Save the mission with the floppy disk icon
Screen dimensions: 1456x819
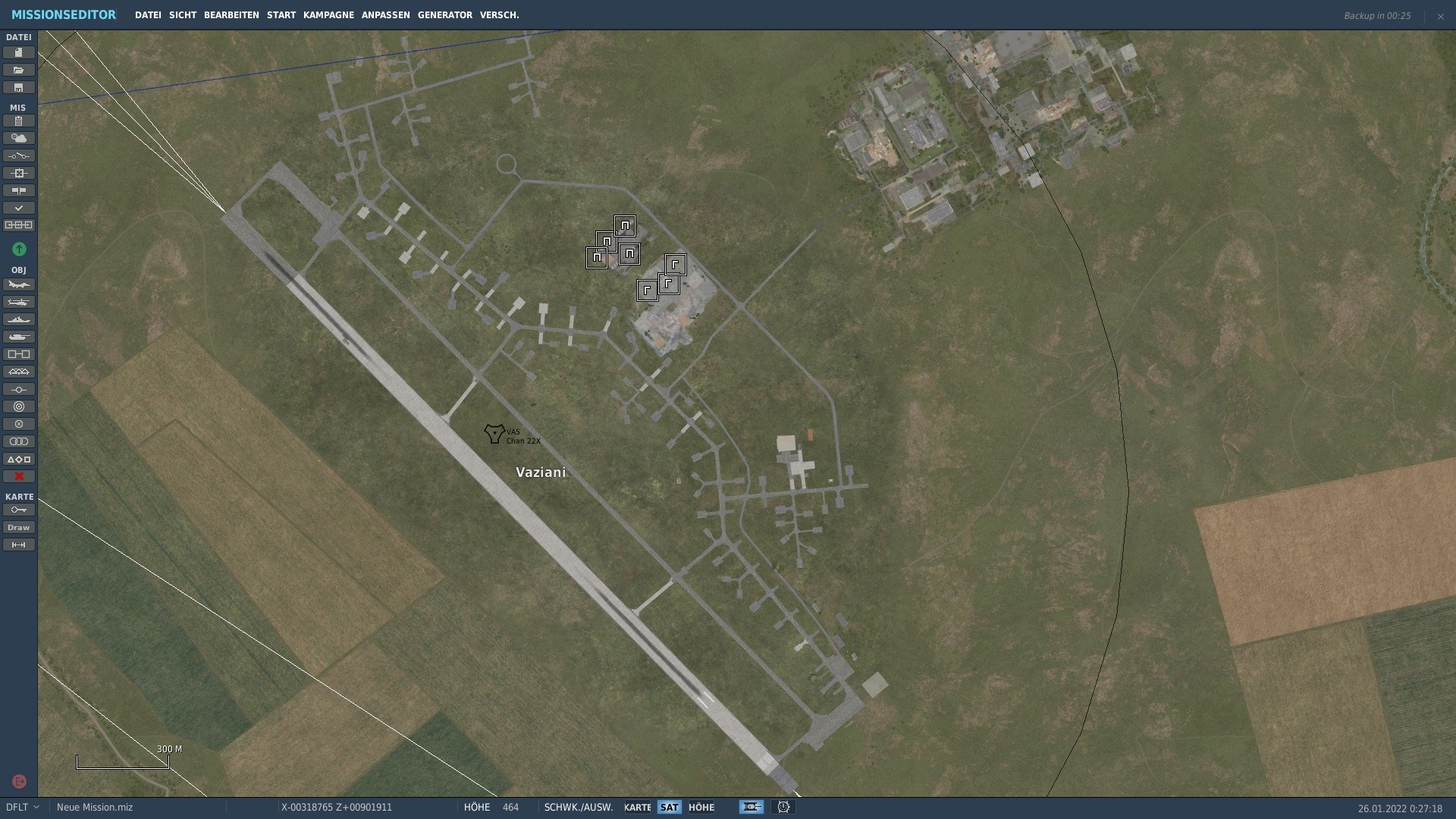coord(19,88)
